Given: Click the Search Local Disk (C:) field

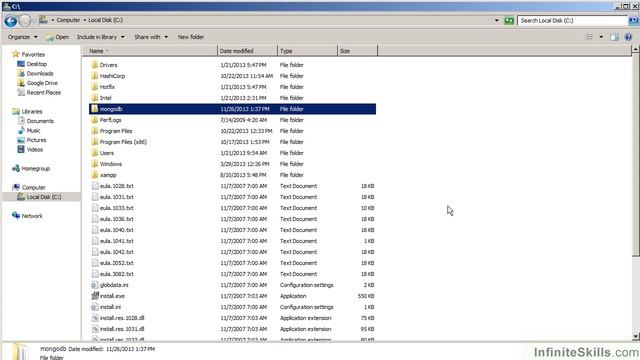Looking at the screenshot, I should click(573, 20).
